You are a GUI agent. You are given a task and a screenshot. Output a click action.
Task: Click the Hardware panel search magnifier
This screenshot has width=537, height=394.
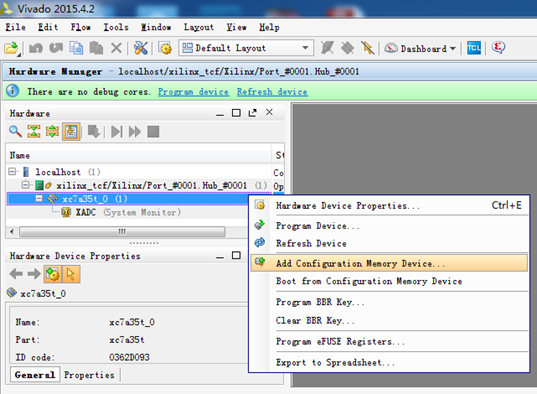tap(15, 131)
